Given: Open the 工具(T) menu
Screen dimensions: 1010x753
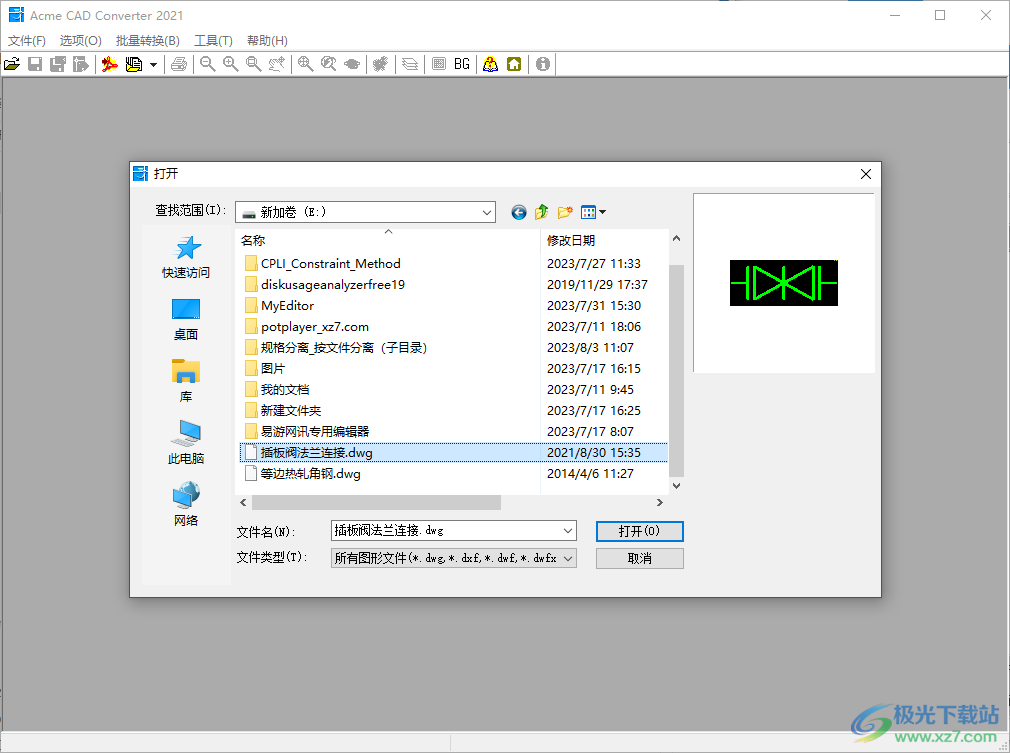Looking at the screenshot, I should 213,41.
